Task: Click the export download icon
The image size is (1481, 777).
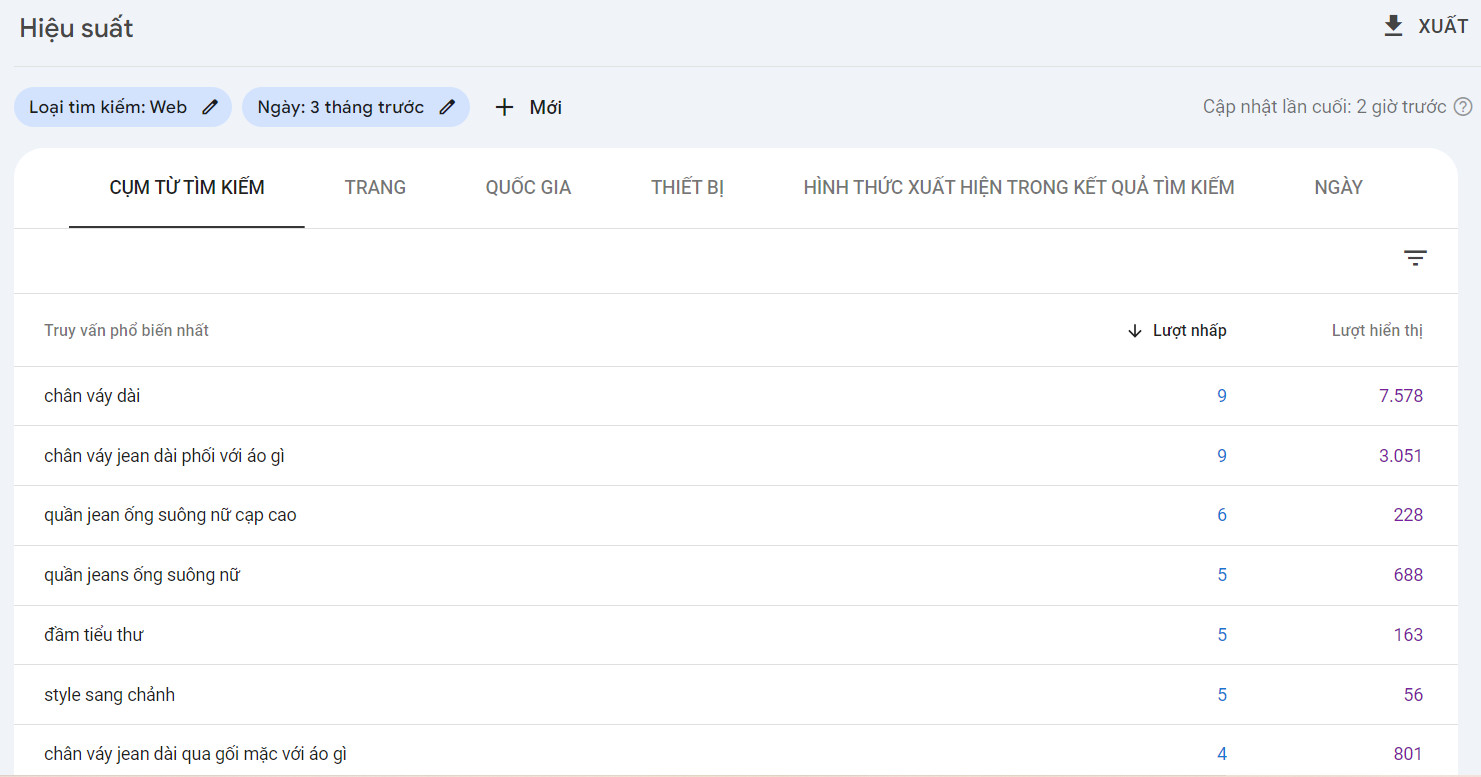Action: click(x=1393, y=27)
